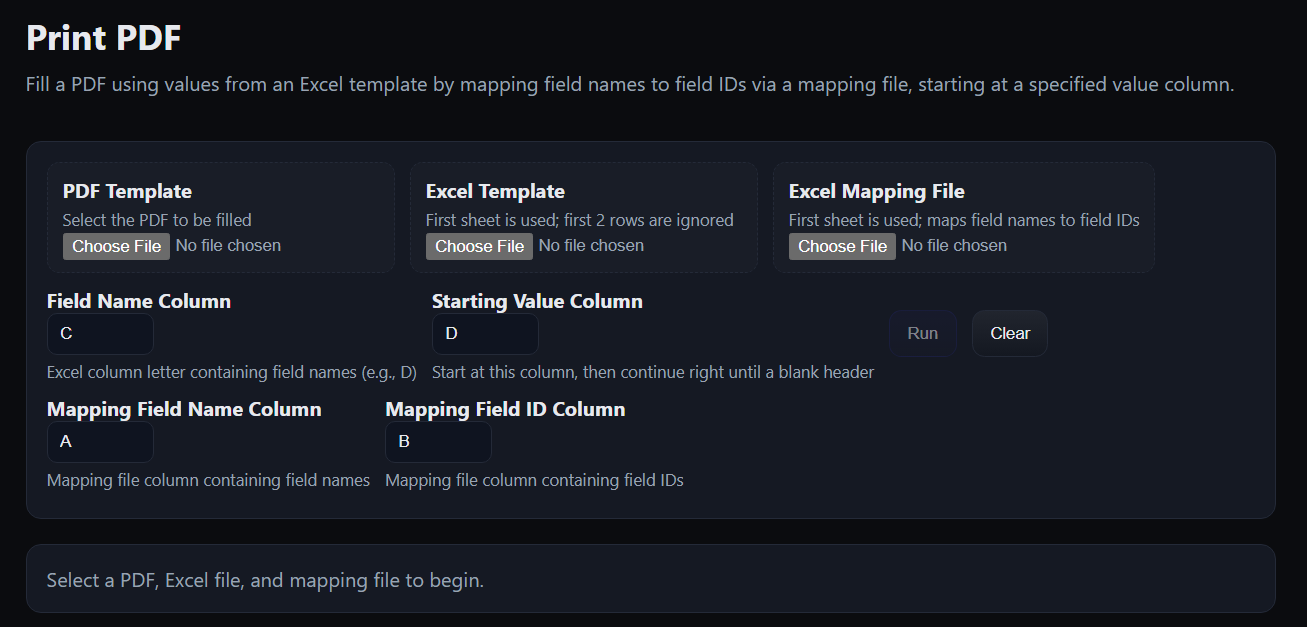
Task: Click the 'Mapping file column containing field IDs' hint
Action: (534, 481)
